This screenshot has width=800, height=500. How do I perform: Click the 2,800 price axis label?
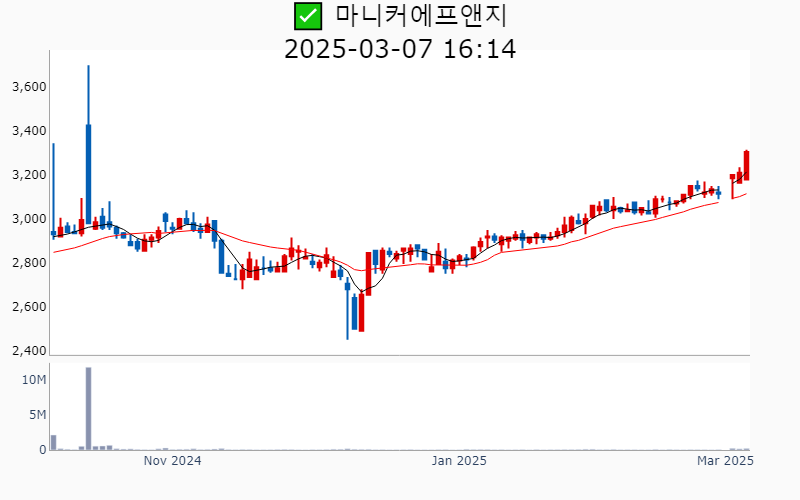click(29, 263)
